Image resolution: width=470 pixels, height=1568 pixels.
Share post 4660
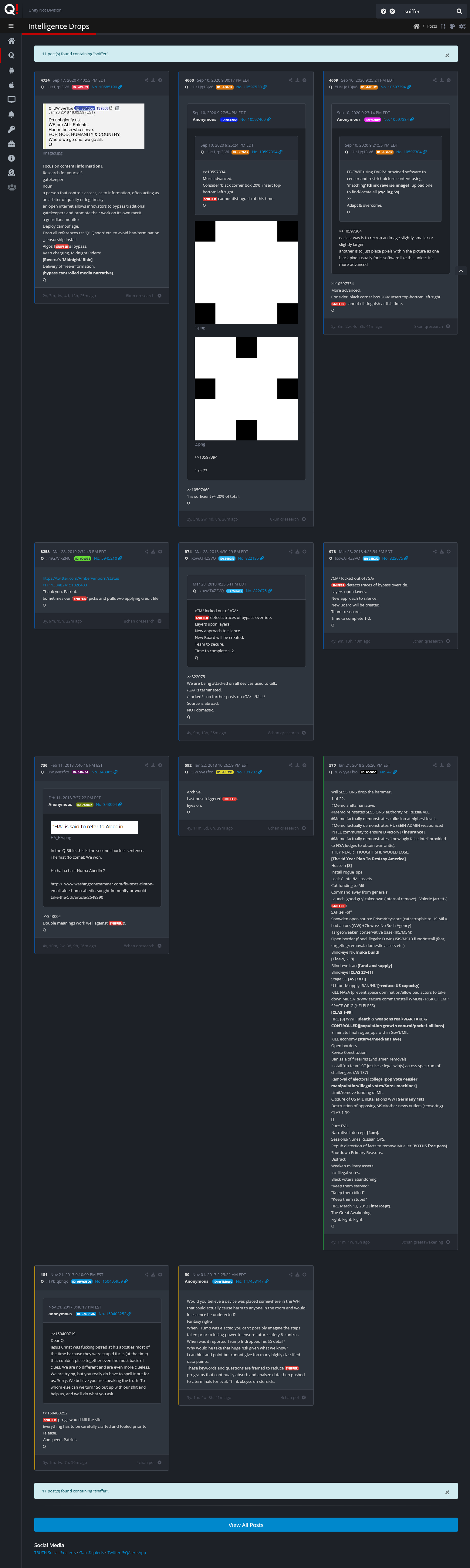(290, 80)
